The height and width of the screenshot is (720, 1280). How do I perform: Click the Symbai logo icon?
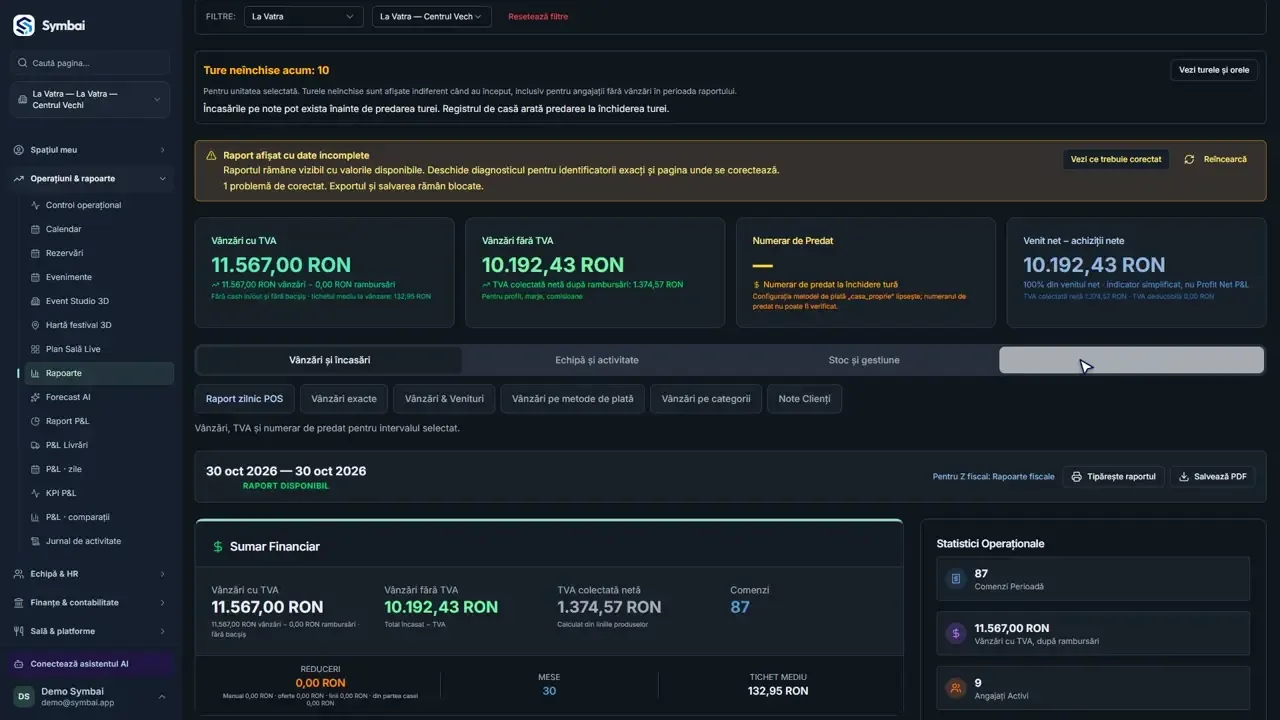click(x=24, y=26)
